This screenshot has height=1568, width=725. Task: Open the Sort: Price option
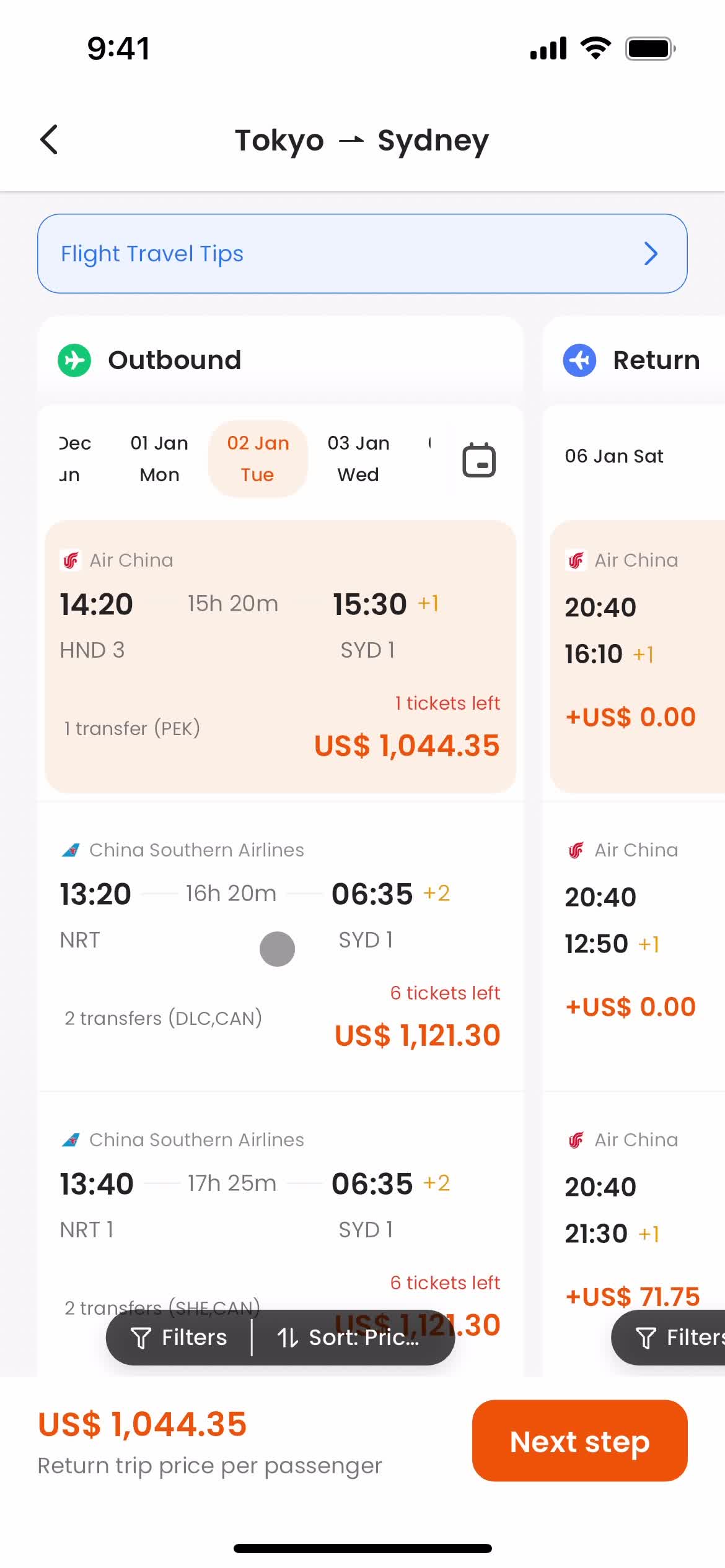pos(349,1338)
